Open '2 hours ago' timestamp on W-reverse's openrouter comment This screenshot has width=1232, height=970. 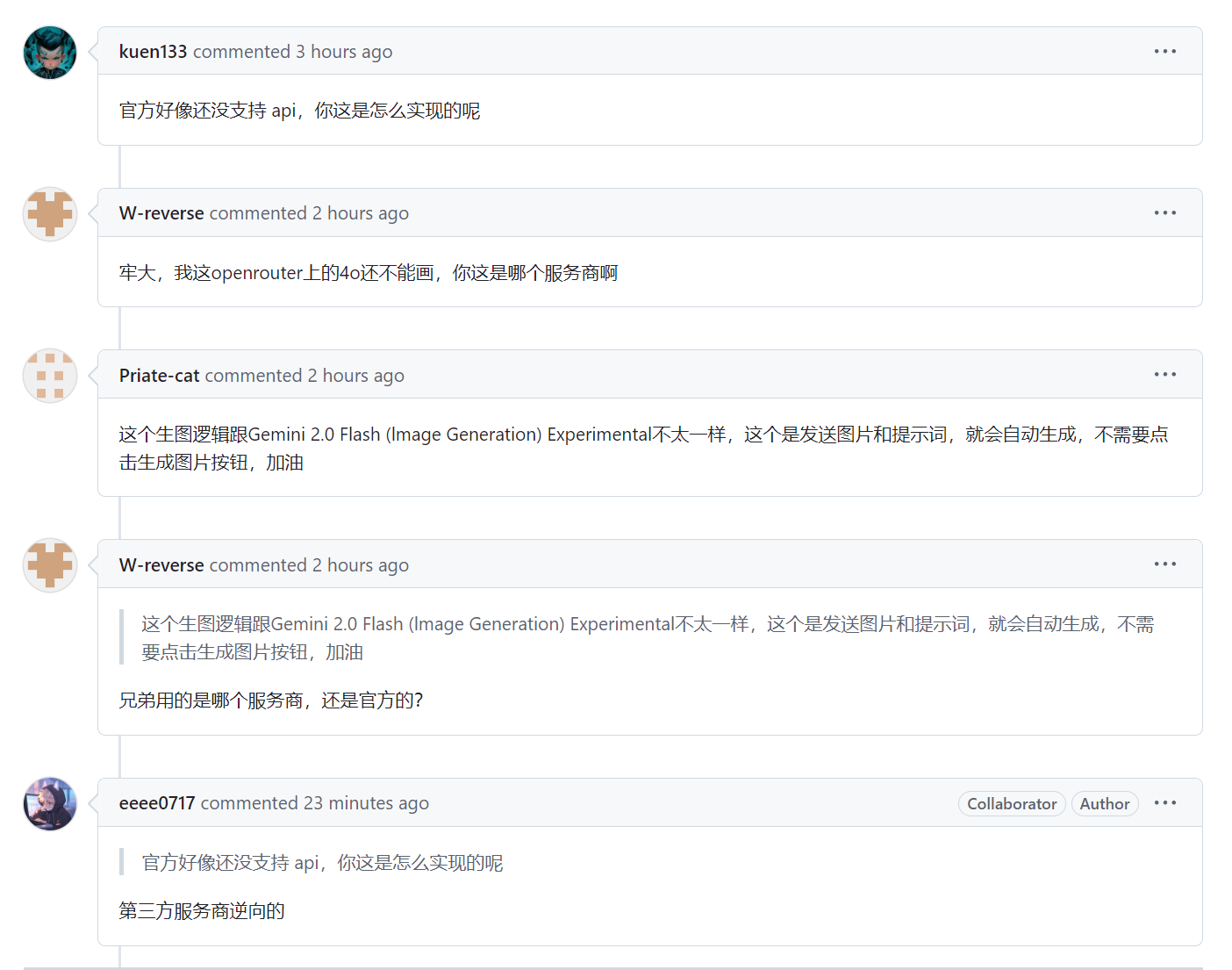coord(361,213)
